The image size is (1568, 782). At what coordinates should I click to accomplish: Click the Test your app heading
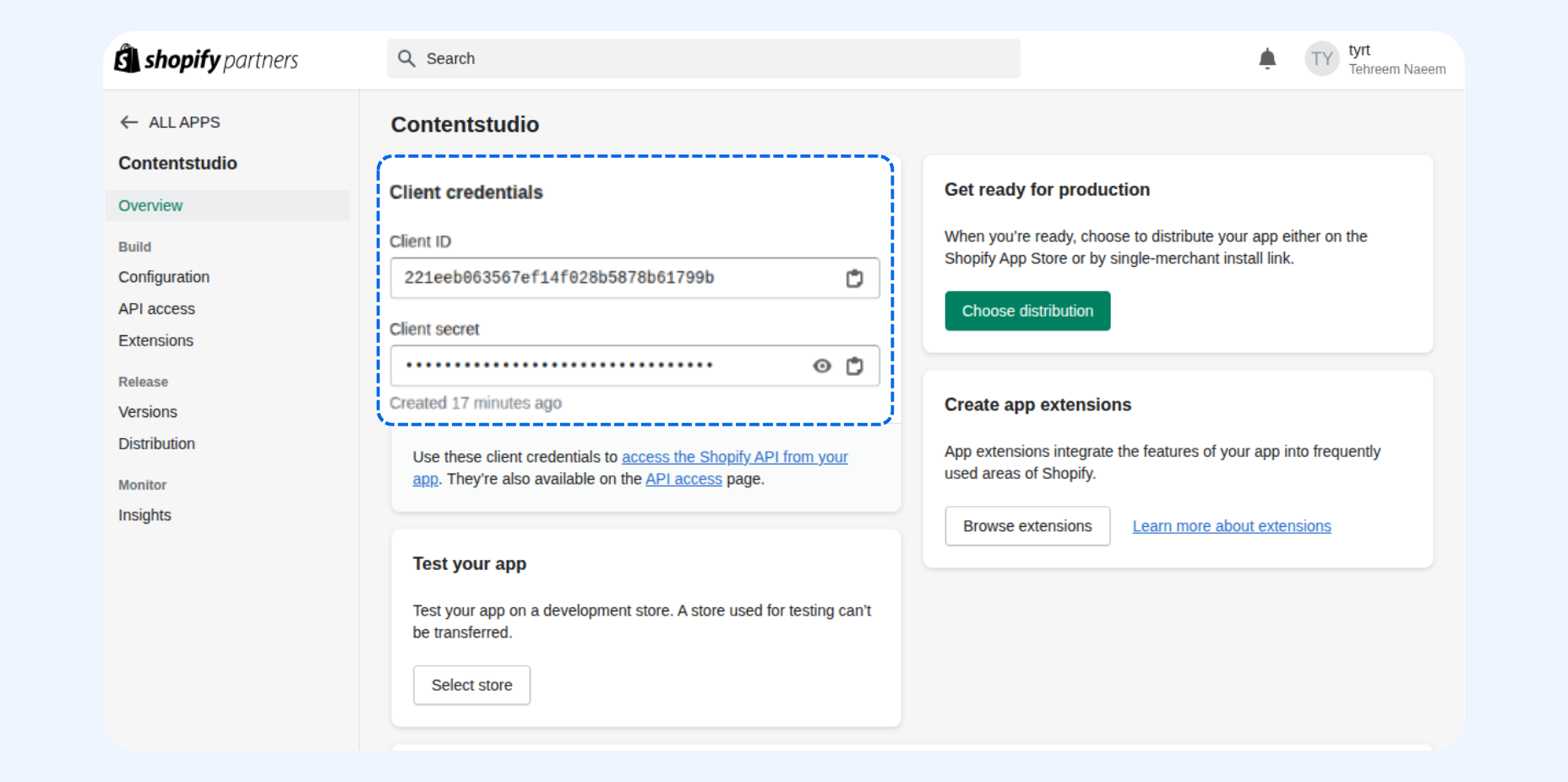point(469,563)
